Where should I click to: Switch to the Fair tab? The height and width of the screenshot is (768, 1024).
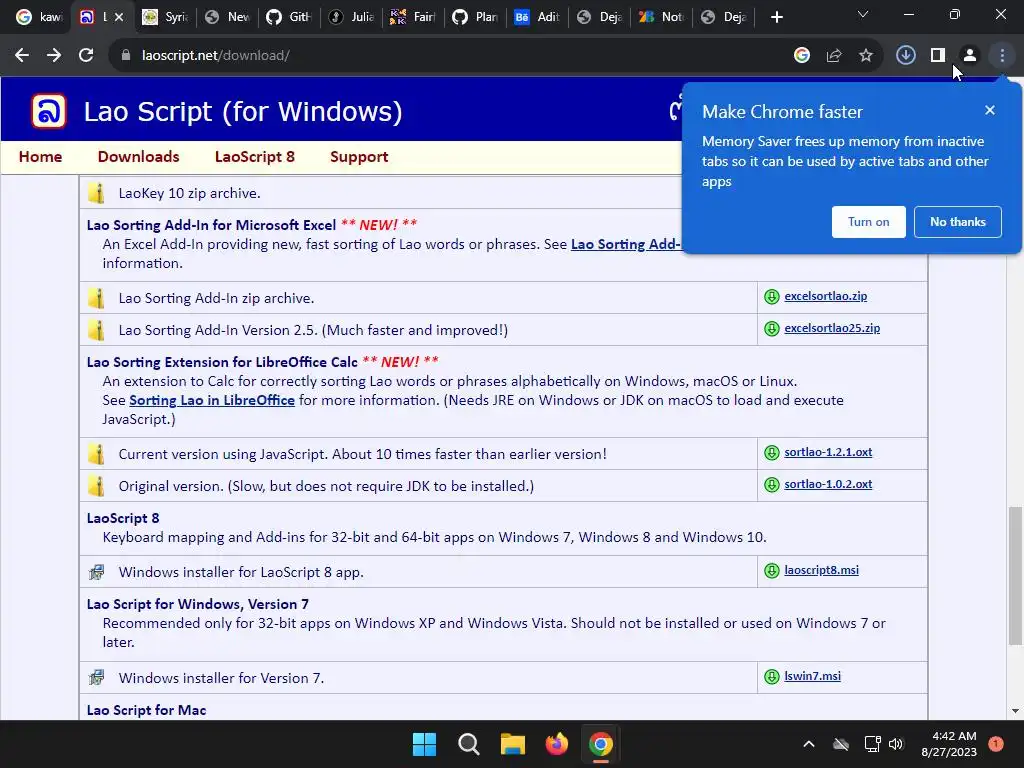click(x=413, y=17)
